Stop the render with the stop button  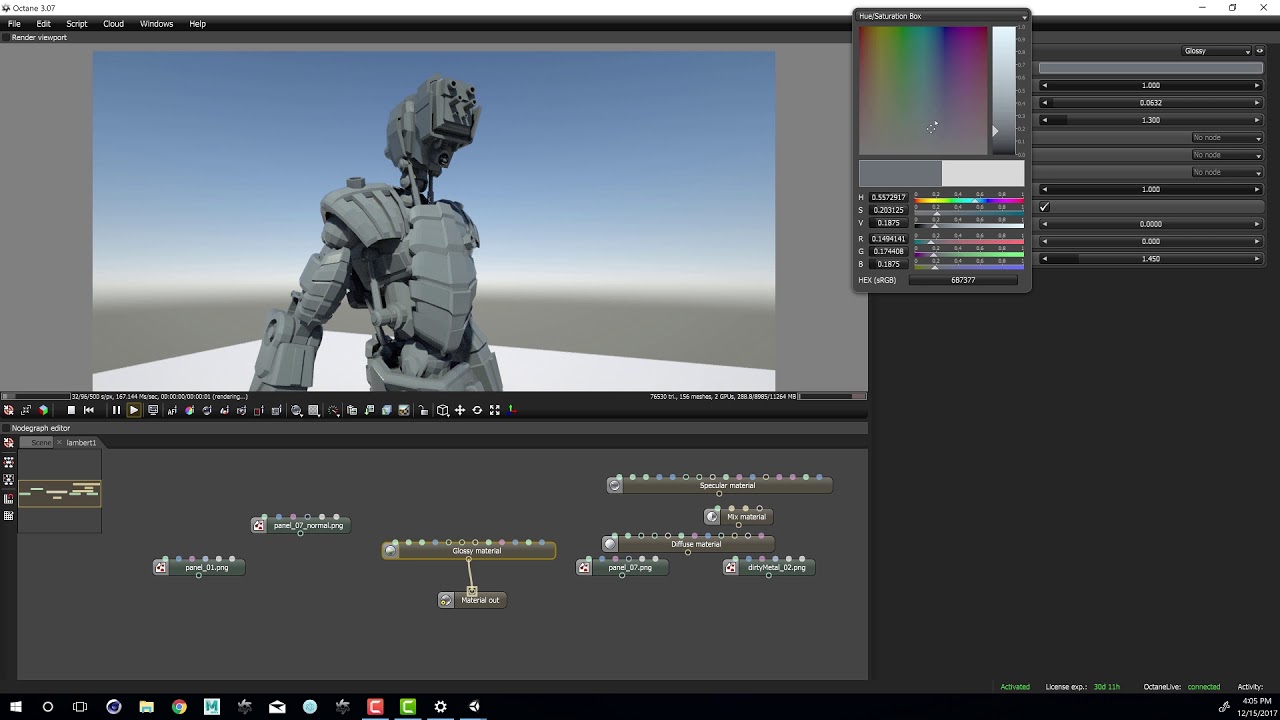71,410
